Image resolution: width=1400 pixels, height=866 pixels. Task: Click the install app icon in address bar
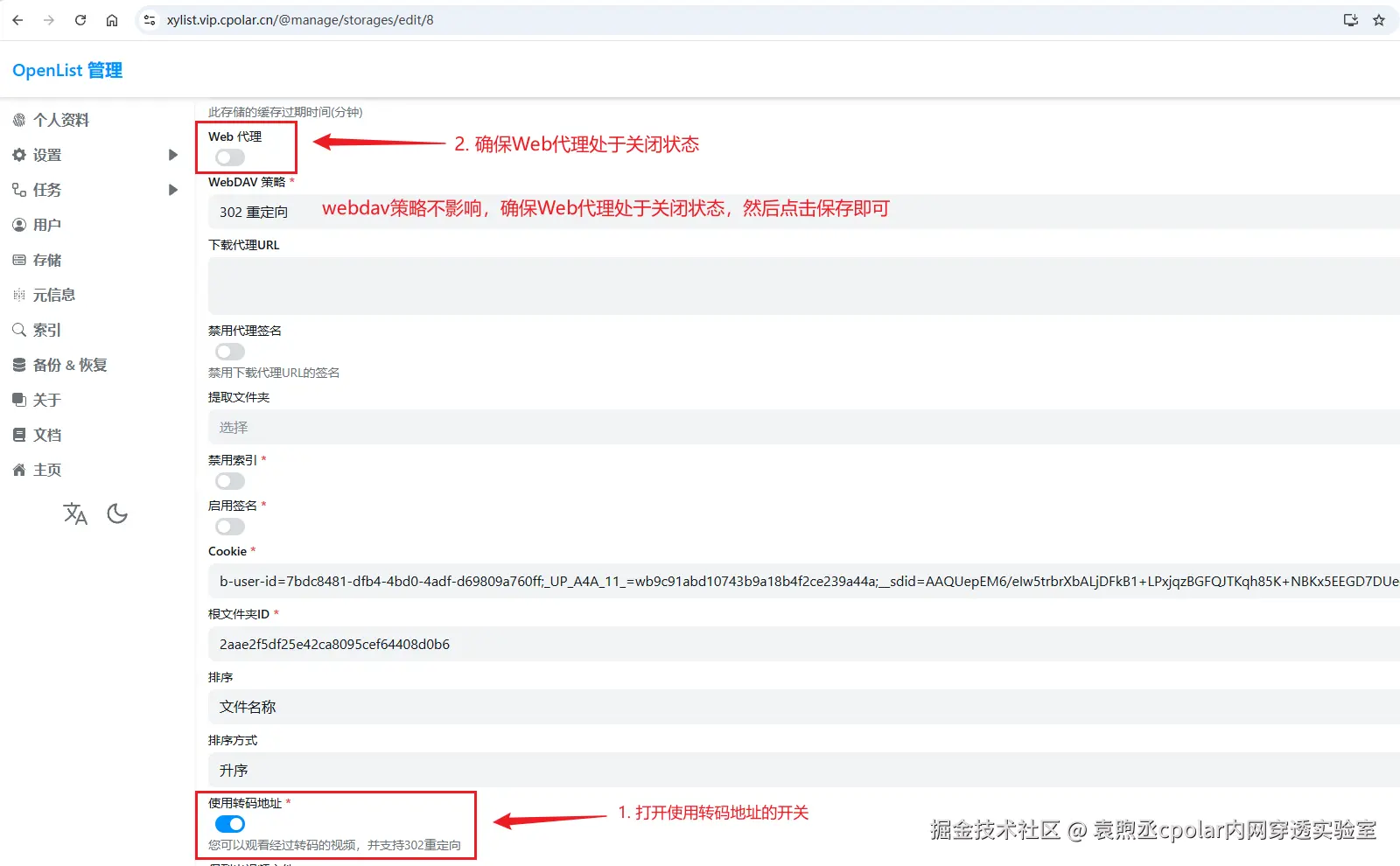[1351, 20]
